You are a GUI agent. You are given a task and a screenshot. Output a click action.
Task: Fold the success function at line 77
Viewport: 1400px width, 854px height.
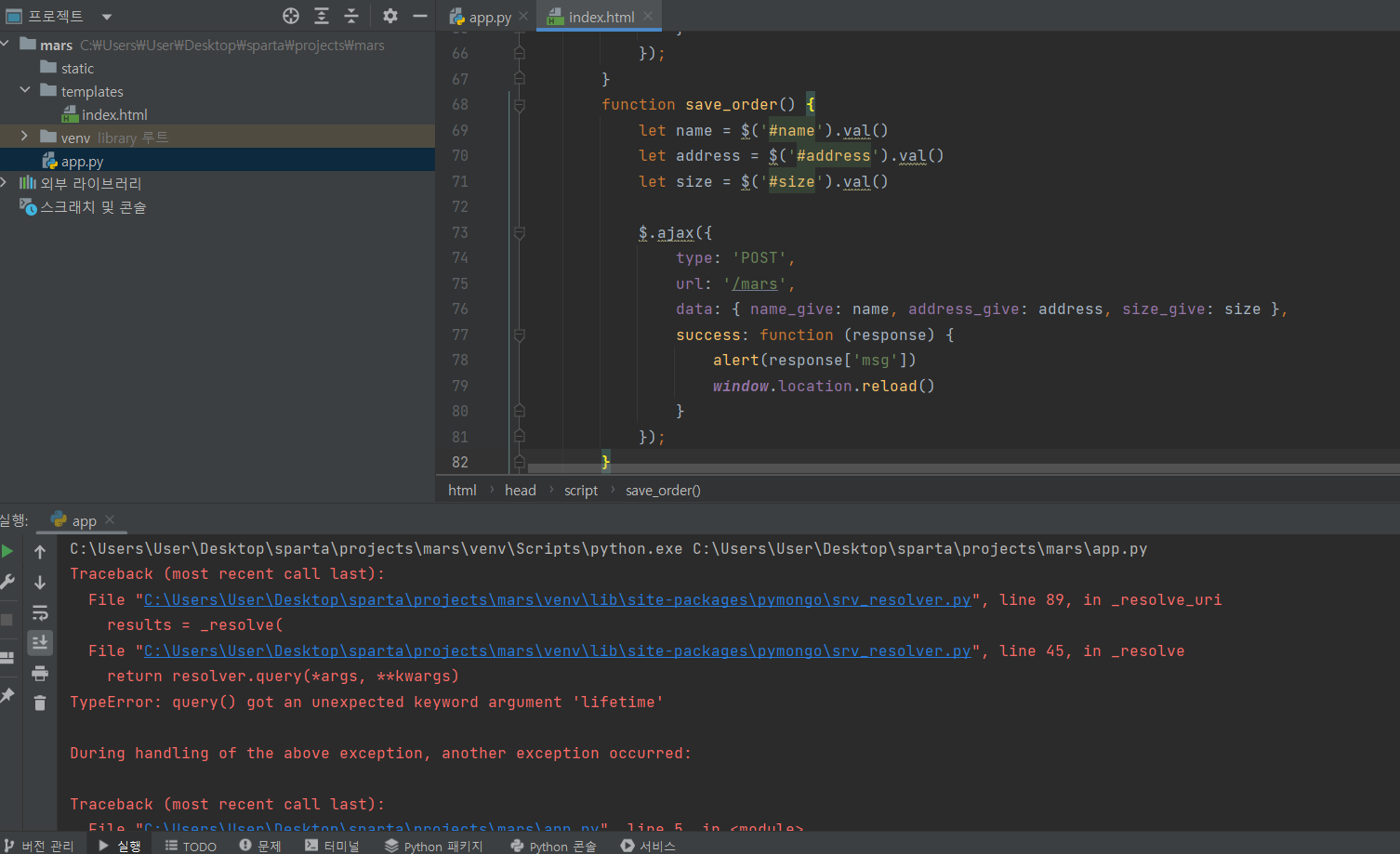click(520, 335)
